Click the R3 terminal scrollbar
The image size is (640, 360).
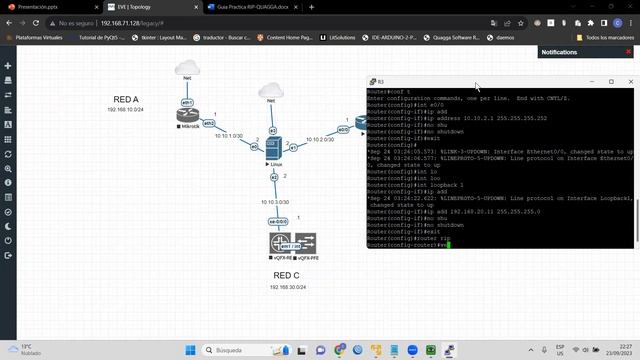637,220
